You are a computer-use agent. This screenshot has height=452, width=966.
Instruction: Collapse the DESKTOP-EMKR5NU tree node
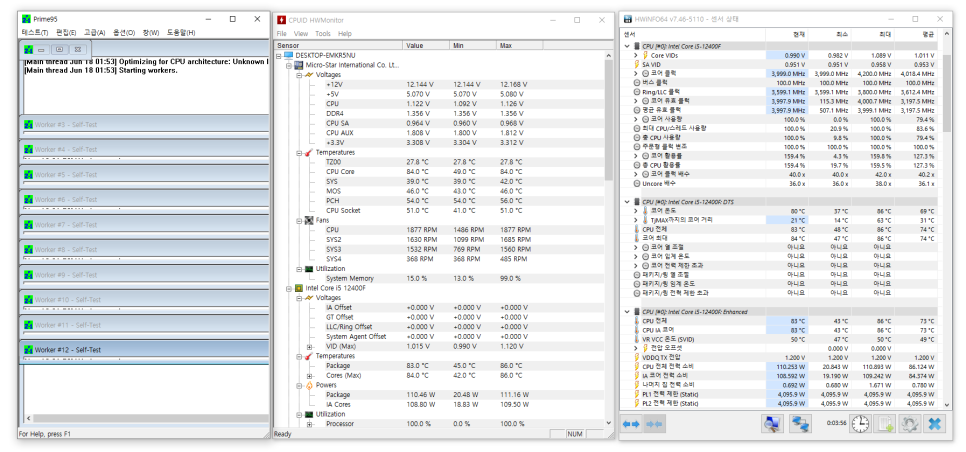(279, 55)
